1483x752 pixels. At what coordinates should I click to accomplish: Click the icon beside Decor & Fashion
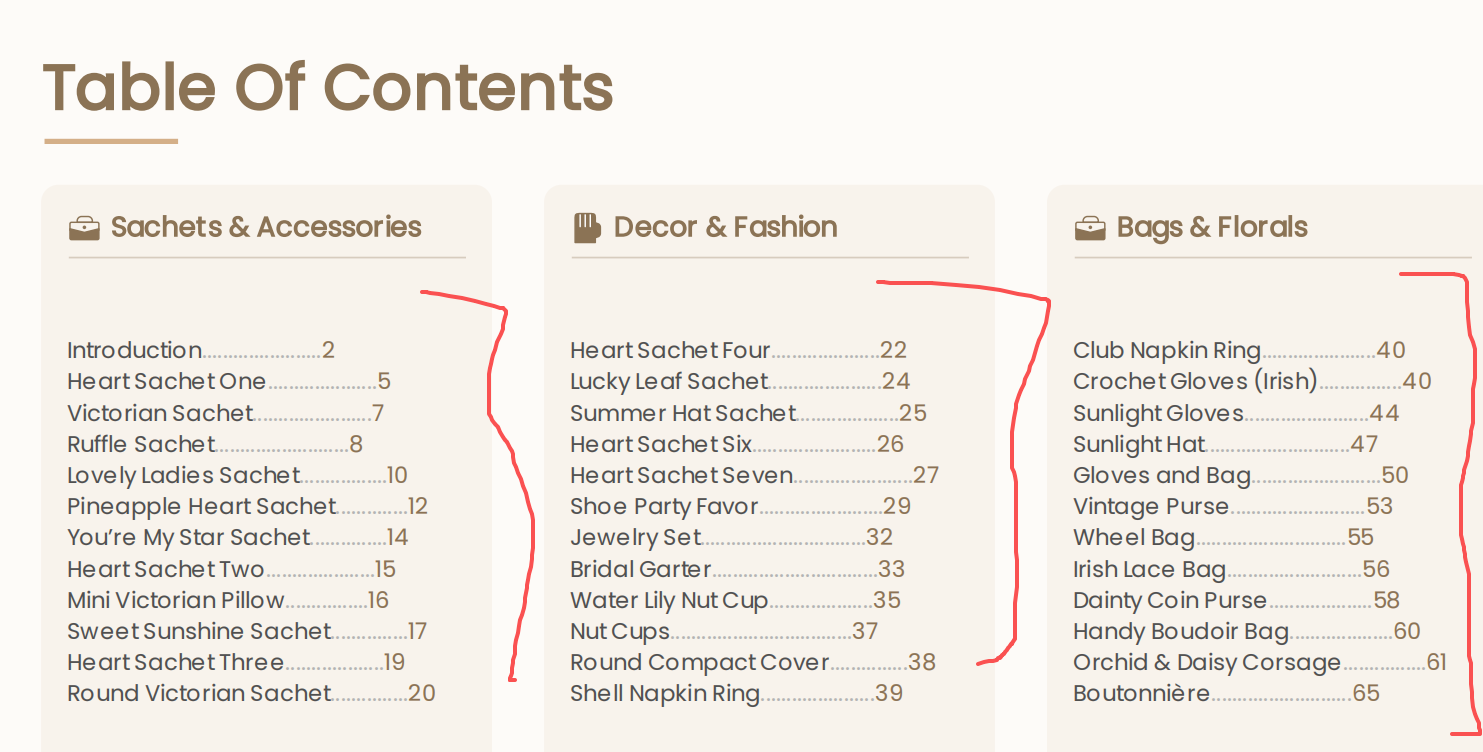pyautogui.click(x=587, y=228)
